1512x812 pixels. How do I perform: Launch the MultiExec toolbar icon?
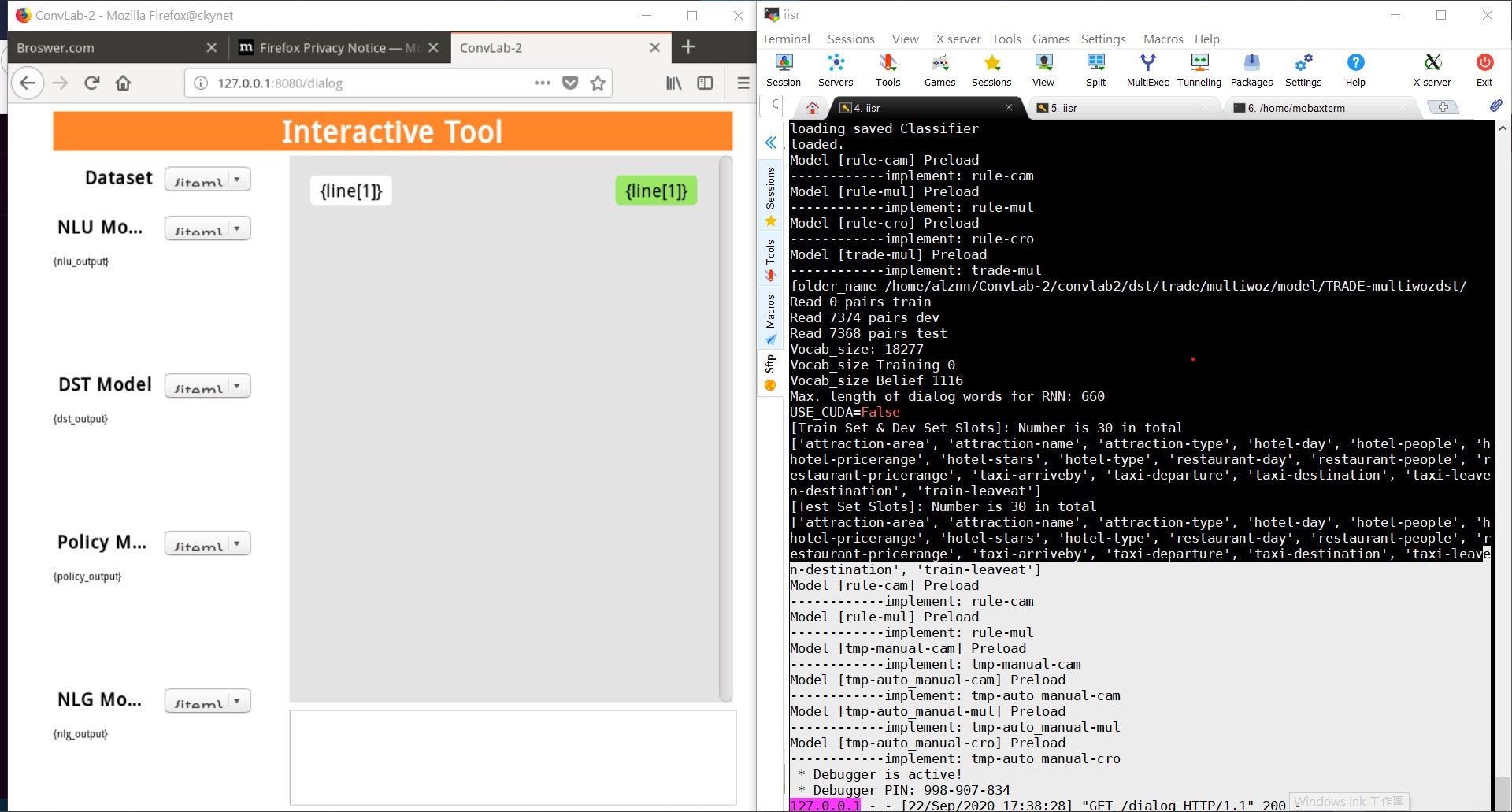[x=1147, y=69]
